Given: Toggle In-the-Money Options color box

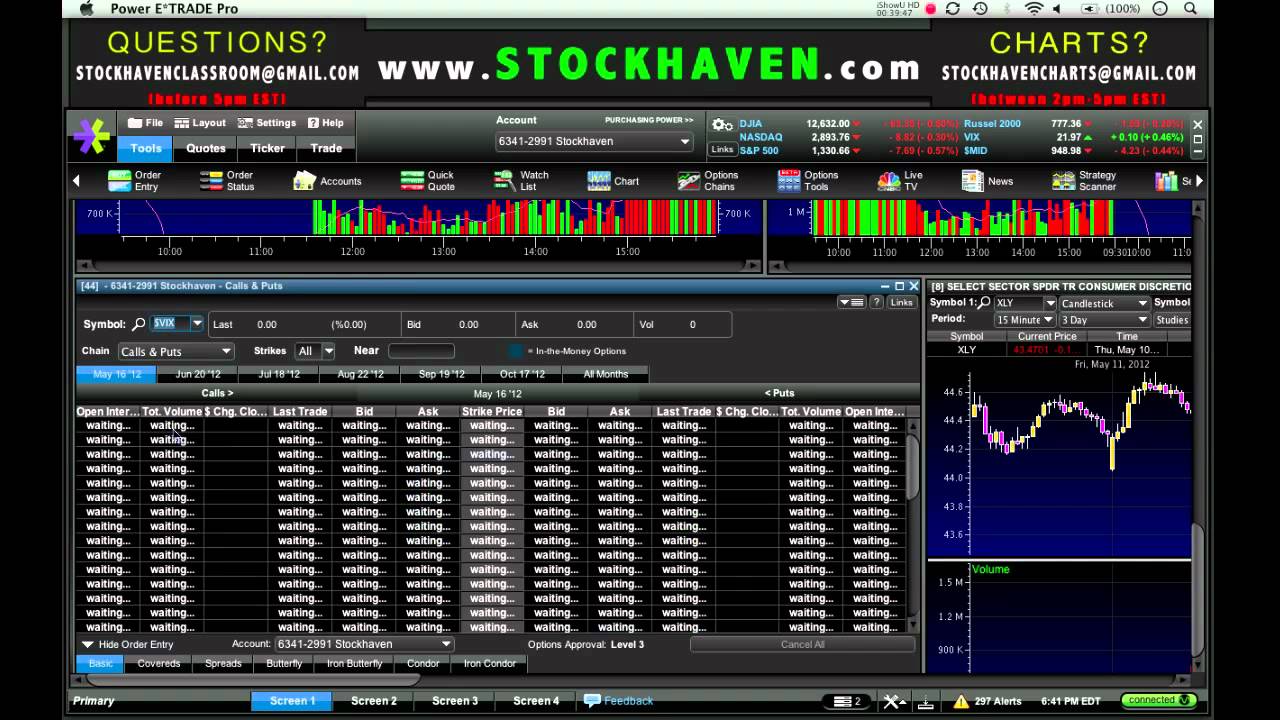Looking at the screenshot, I should [x=516, y=351].
